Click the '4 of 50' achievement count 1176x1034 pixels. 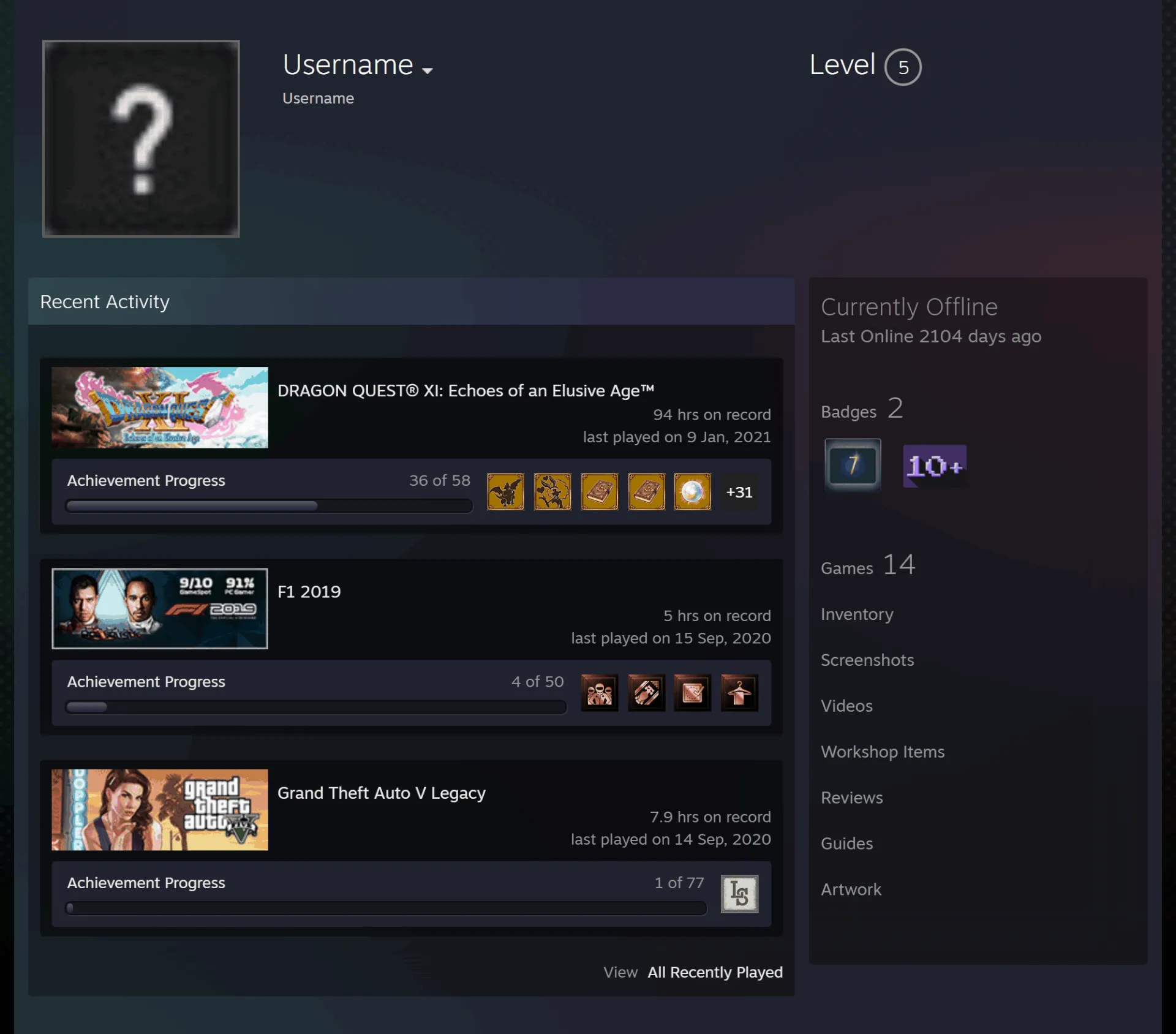tap(538, 681)
